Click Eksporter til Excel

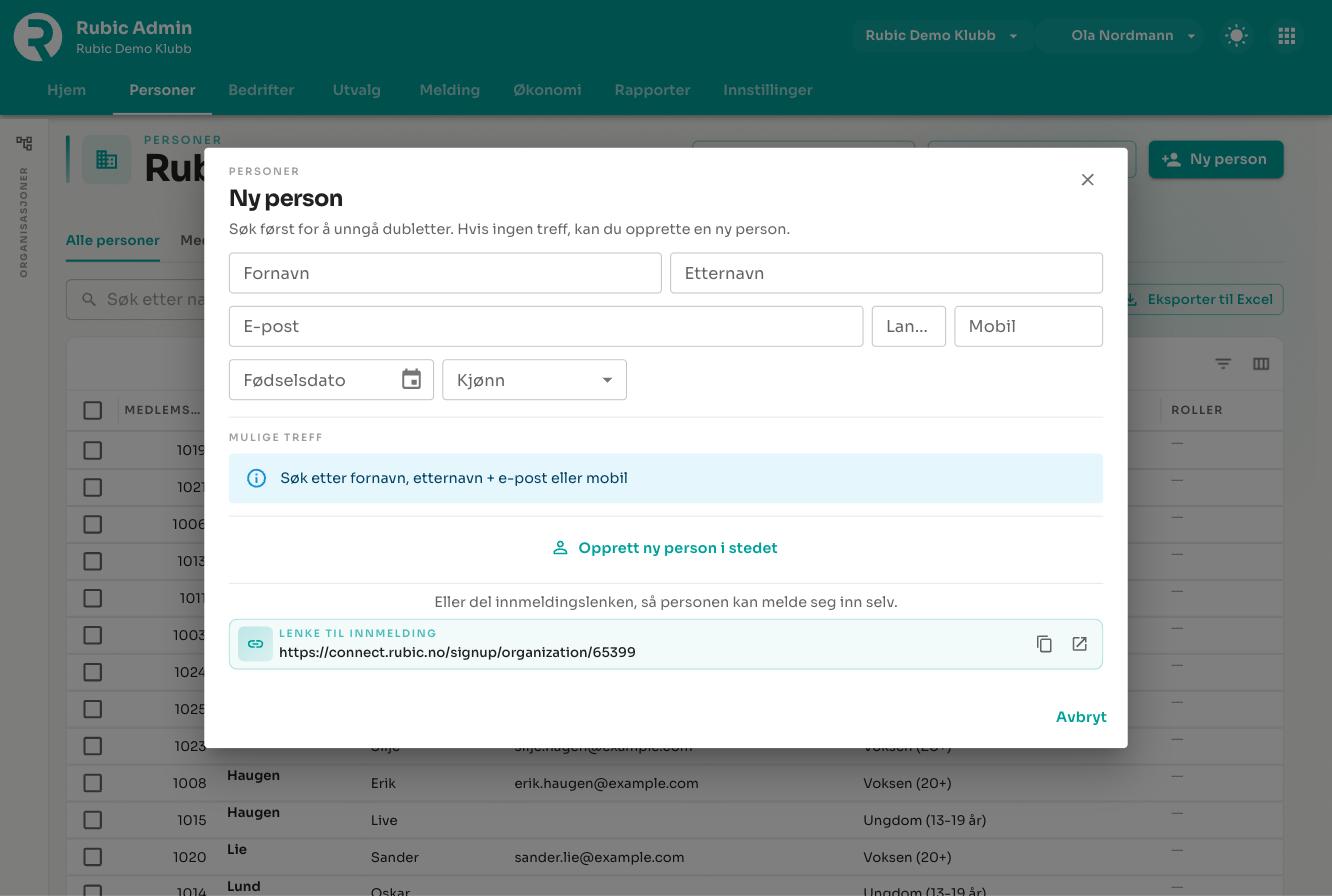(1199, 299)
